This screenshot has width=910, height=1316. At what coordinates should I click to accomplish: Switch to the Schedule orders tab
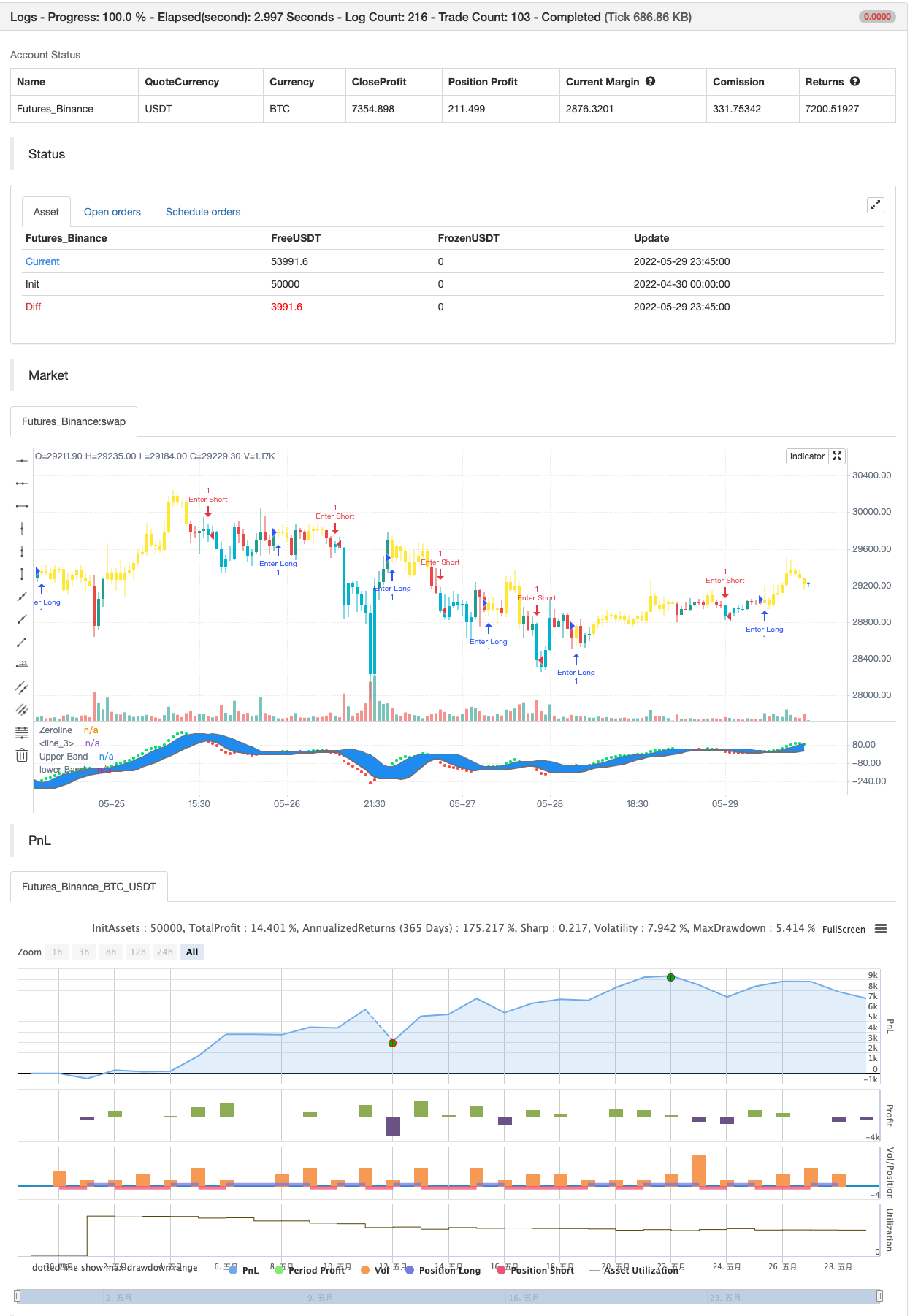coord(203,212)
